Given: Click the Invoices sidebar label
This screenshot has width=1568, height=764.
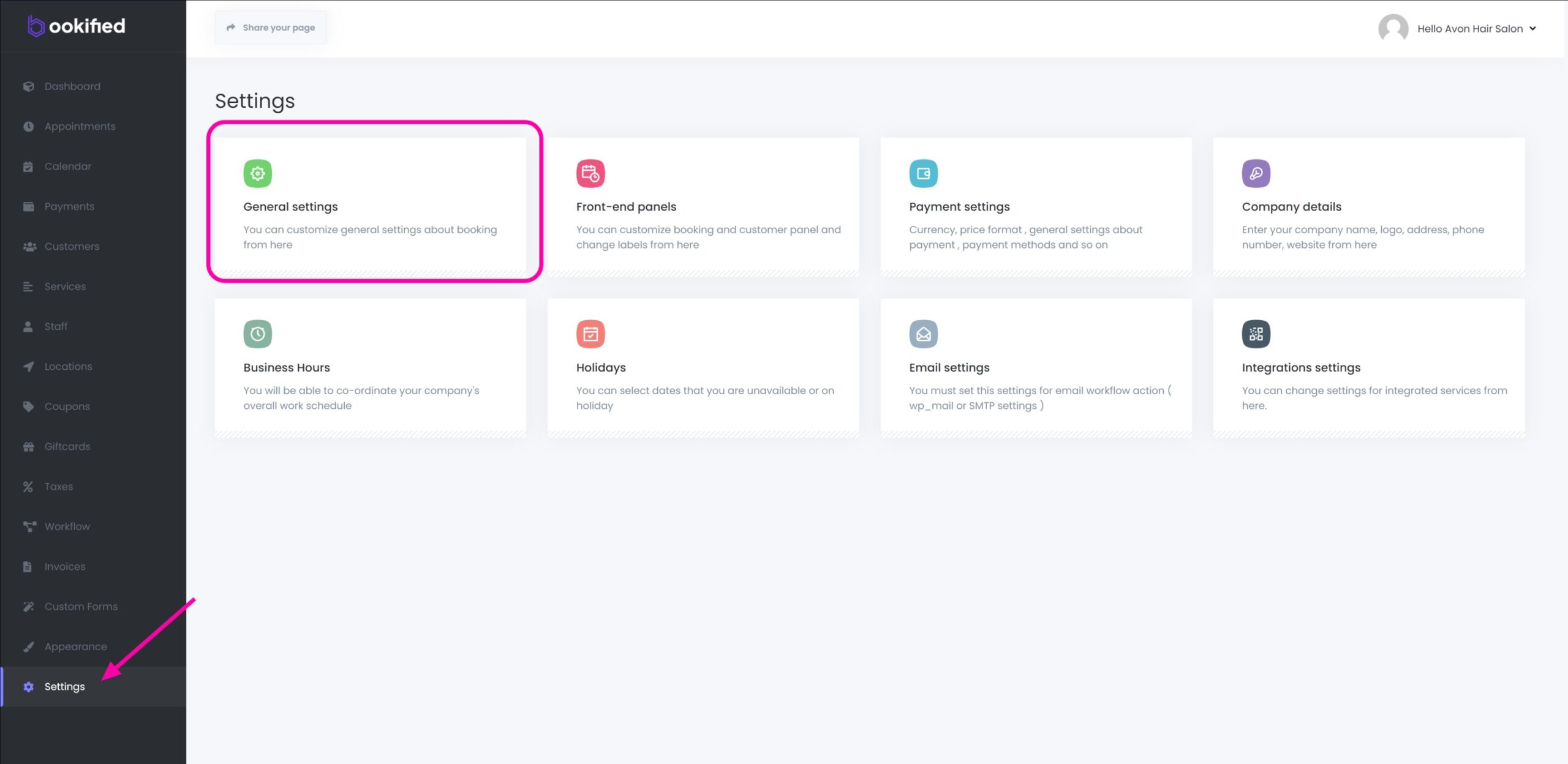Looking at the screenshot, I should pyautogui.click(x=64, y=566).
